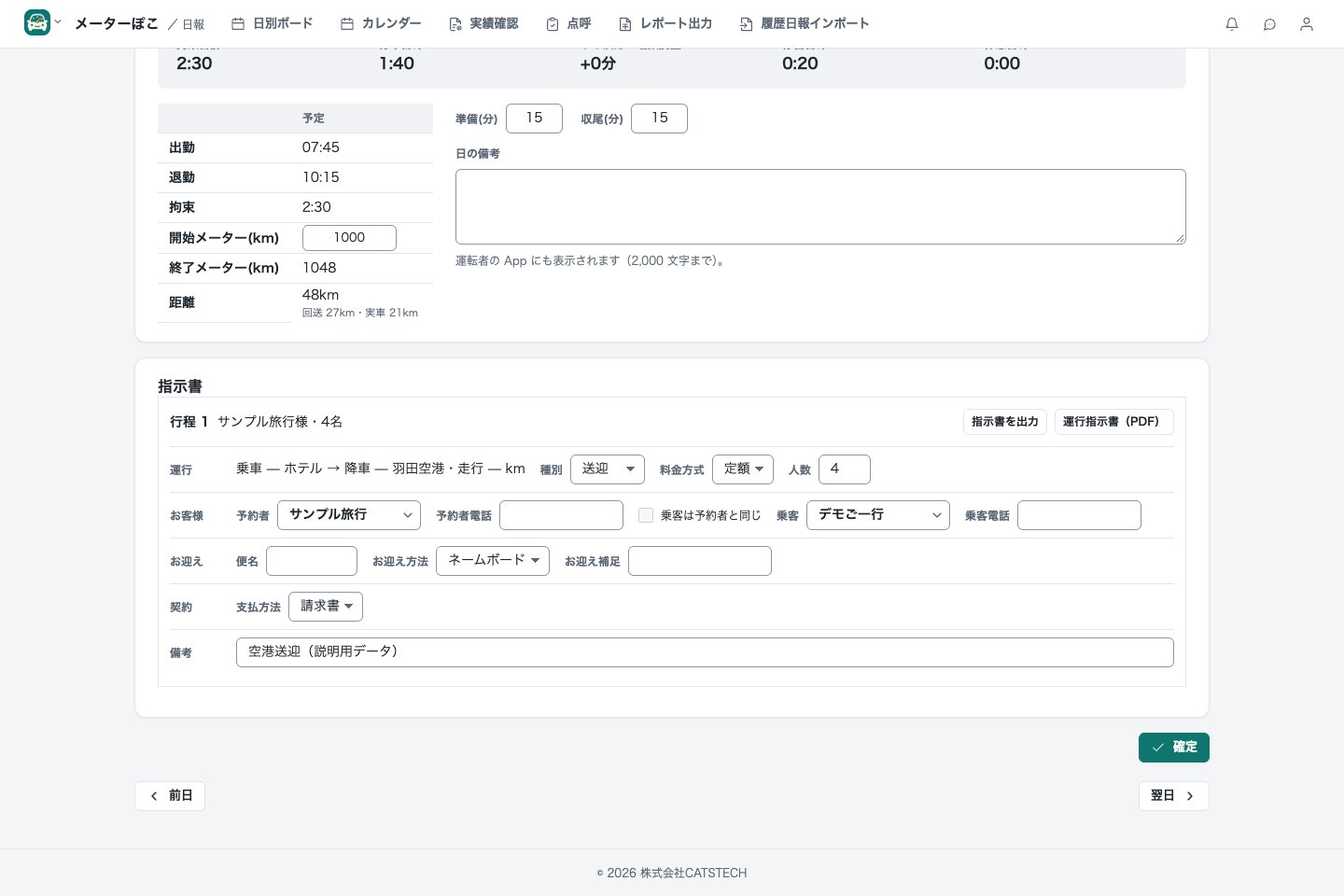Viewport: 1344px width, 896px height.
Task: Click the 48km distance value
Action: (x=320, y=295)
